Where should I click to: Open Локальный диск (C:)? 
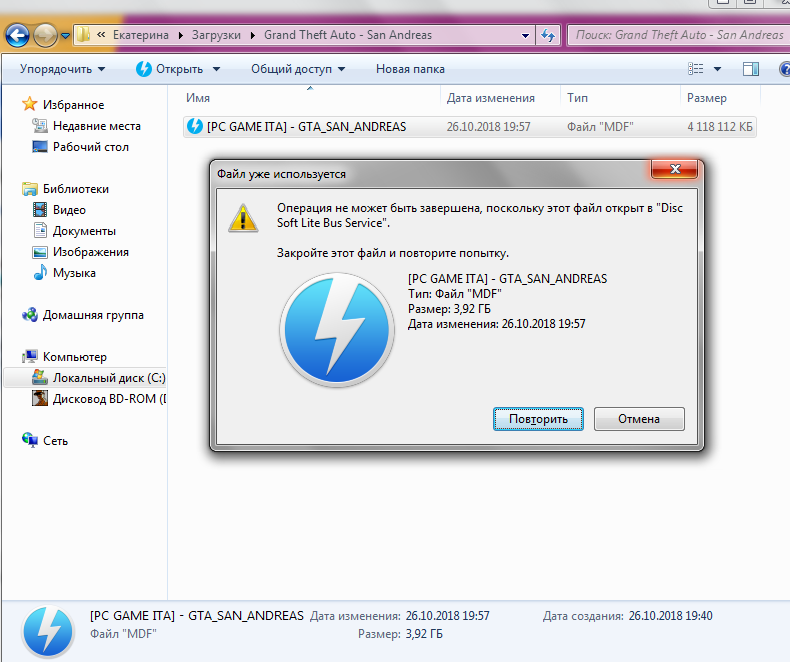(109, 378)
